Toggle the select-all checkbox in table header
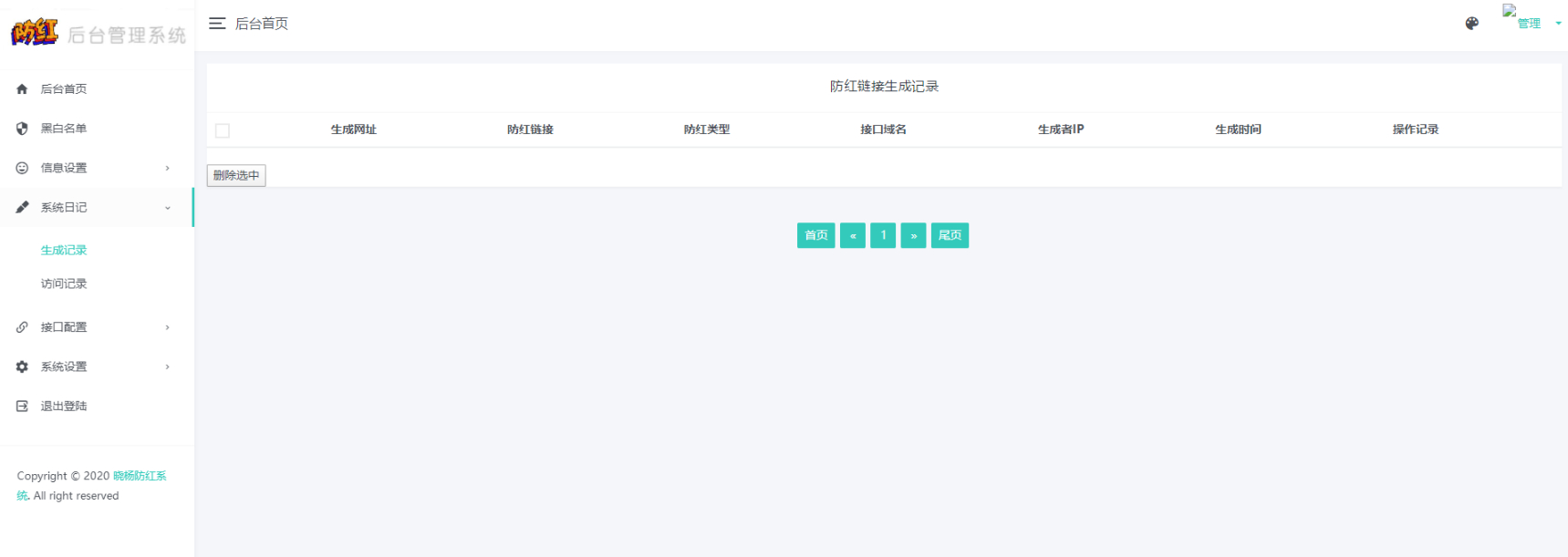1568x557 pixels. coord(223,130)
